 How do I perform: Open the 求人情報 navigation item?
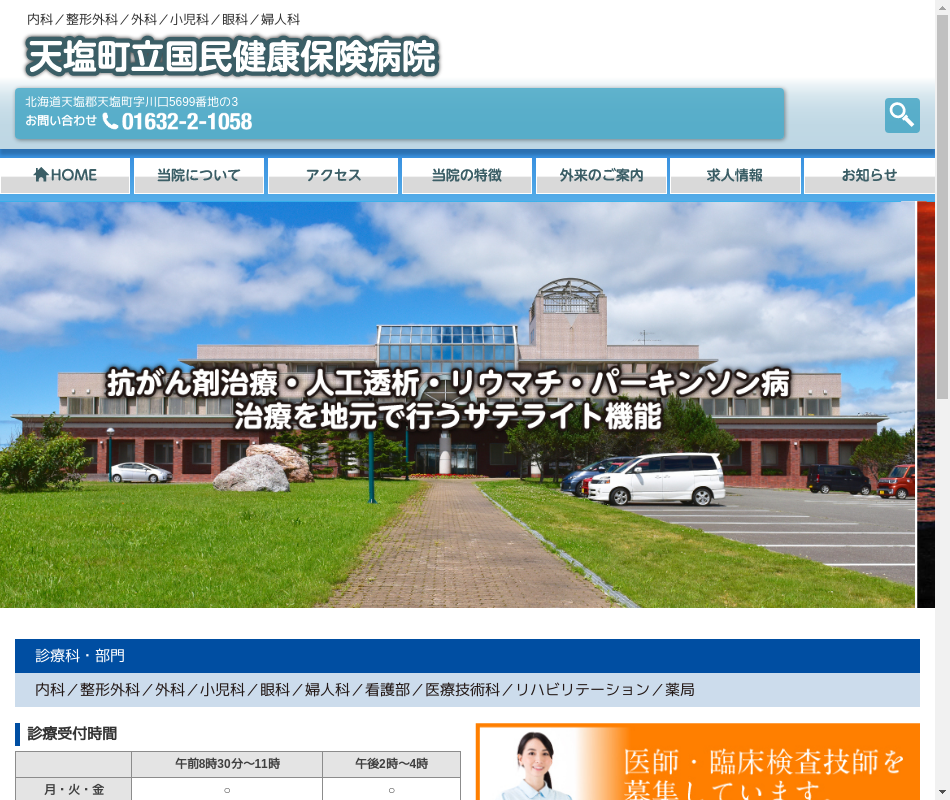coord(735,175)
